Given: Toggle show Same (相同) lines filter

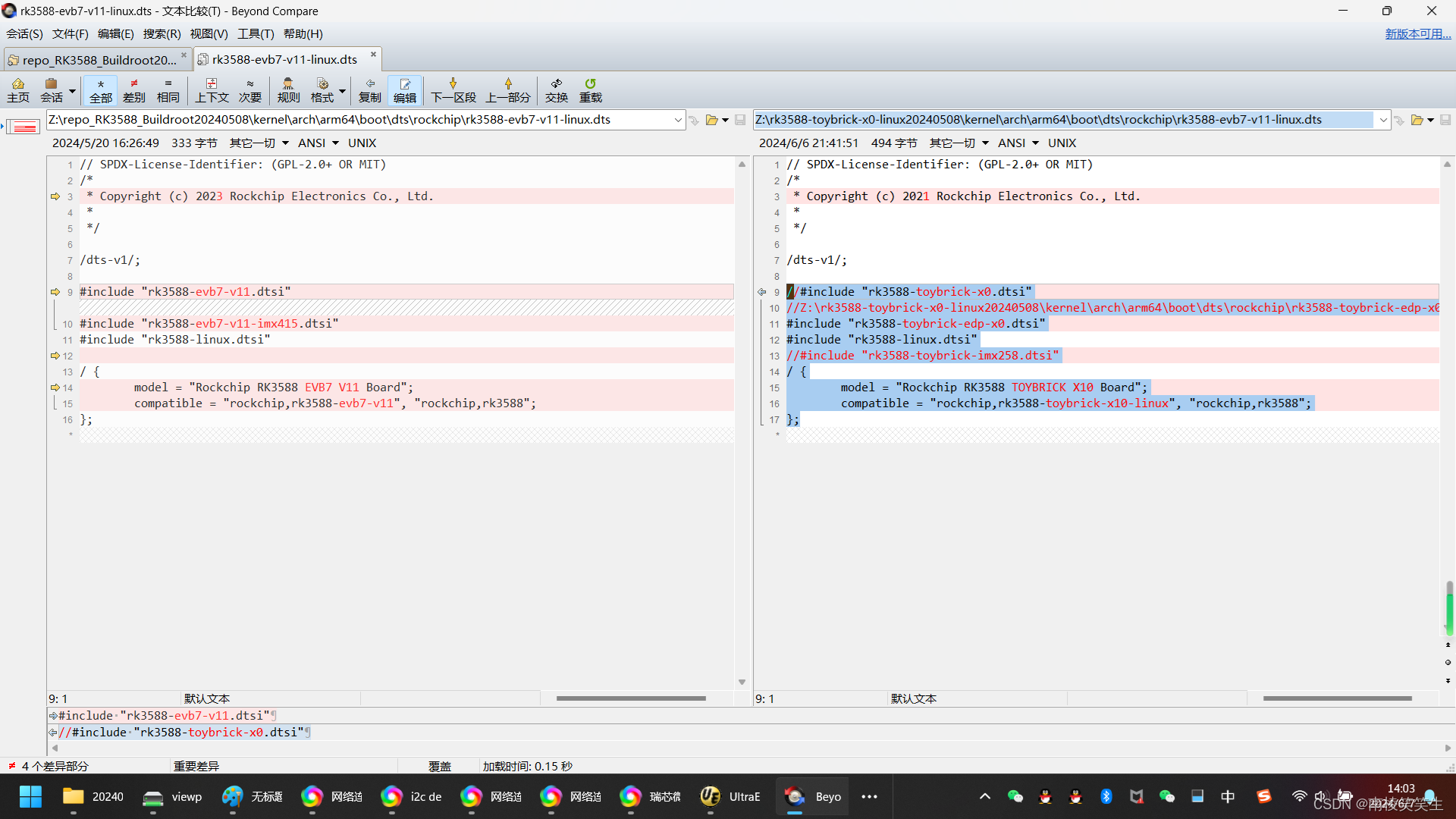Looking at the screenshot, I should [168, 89].
